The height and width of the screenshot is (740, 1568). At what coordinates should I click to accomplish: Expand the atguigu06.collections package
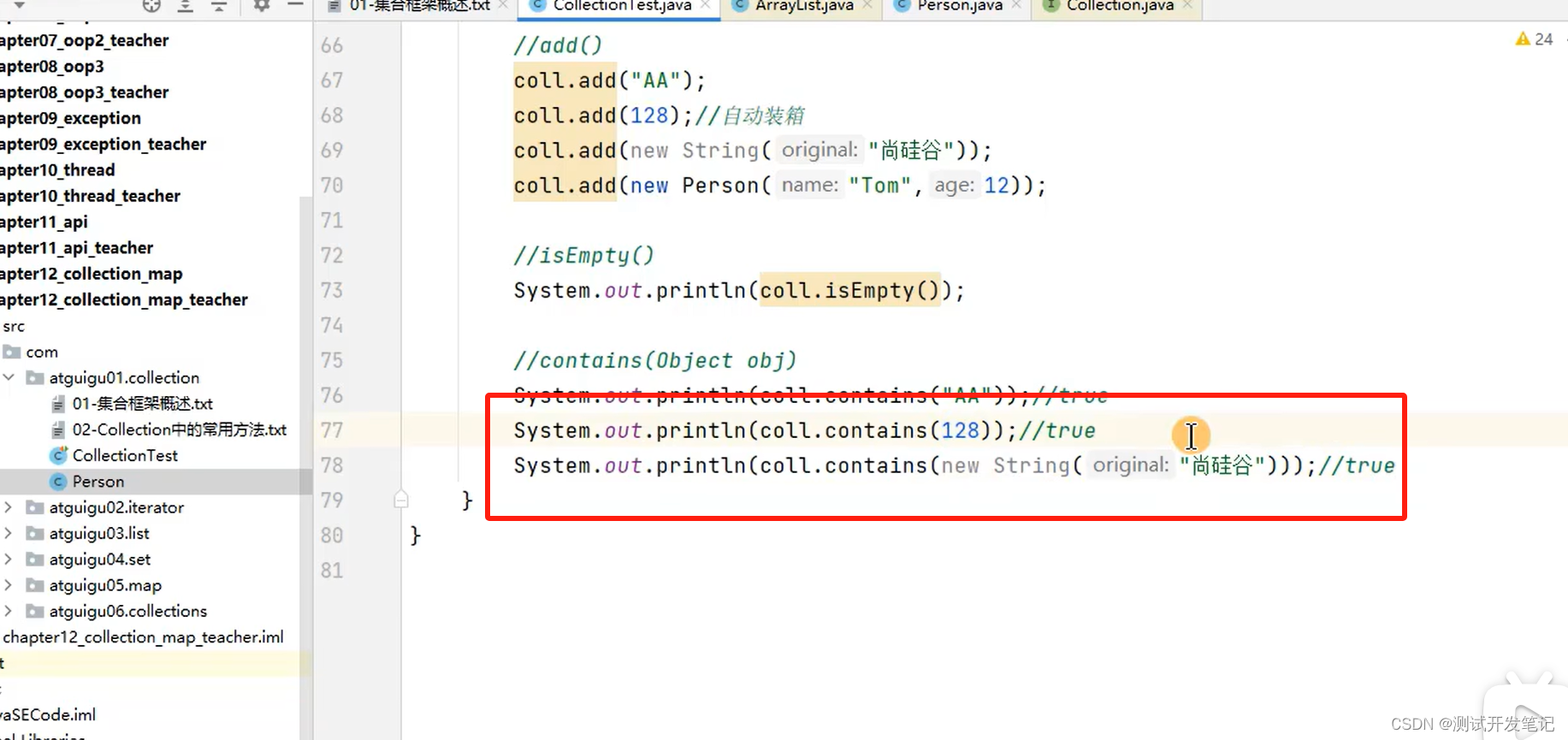coord(9,611)
